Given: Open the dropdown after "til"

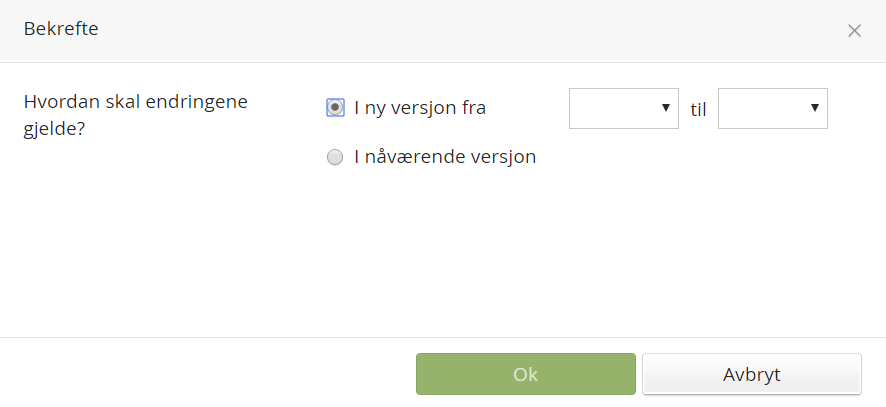Looking at the screenshot, I should click(x=772, y=108).
